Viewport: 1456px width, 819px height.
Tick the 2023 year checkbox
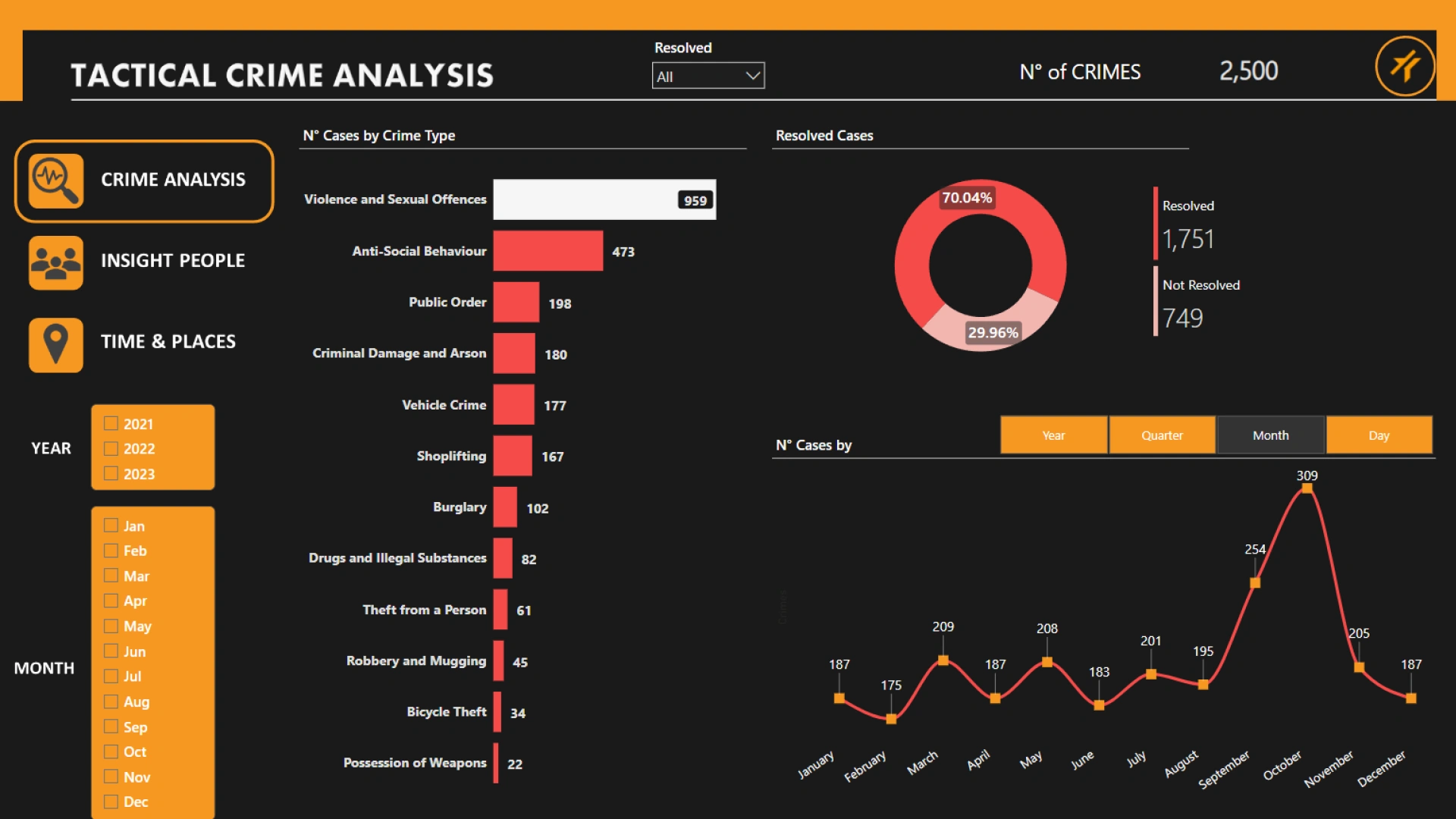pyautogui.click(x=111, y=473)
